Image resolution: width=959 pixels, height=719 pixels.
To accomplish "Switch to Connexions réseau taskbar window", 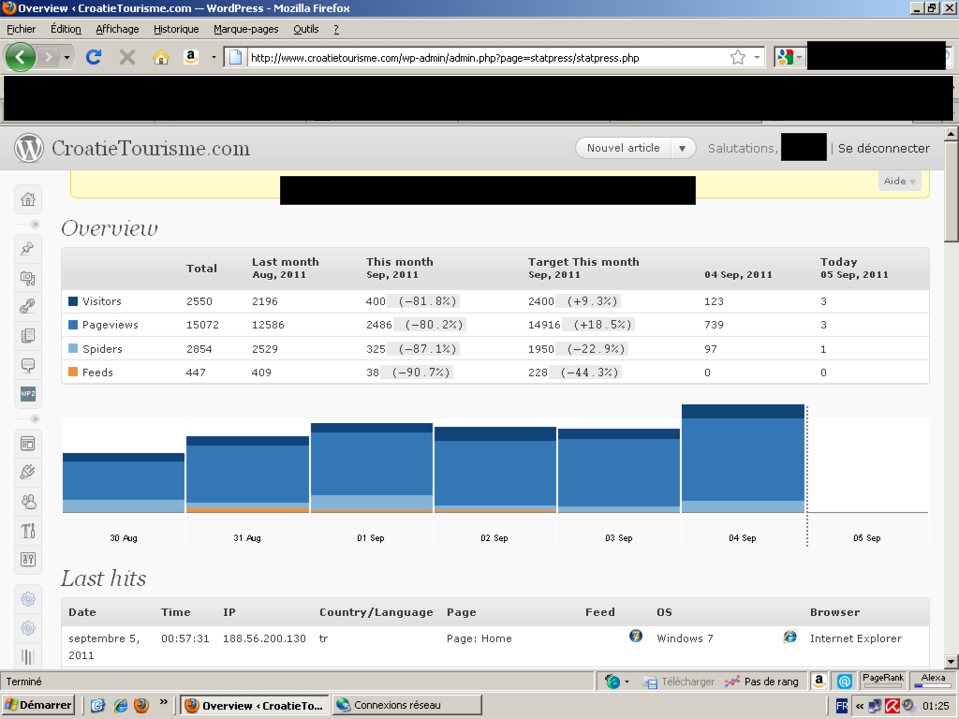I will click(x=407, y=705).
